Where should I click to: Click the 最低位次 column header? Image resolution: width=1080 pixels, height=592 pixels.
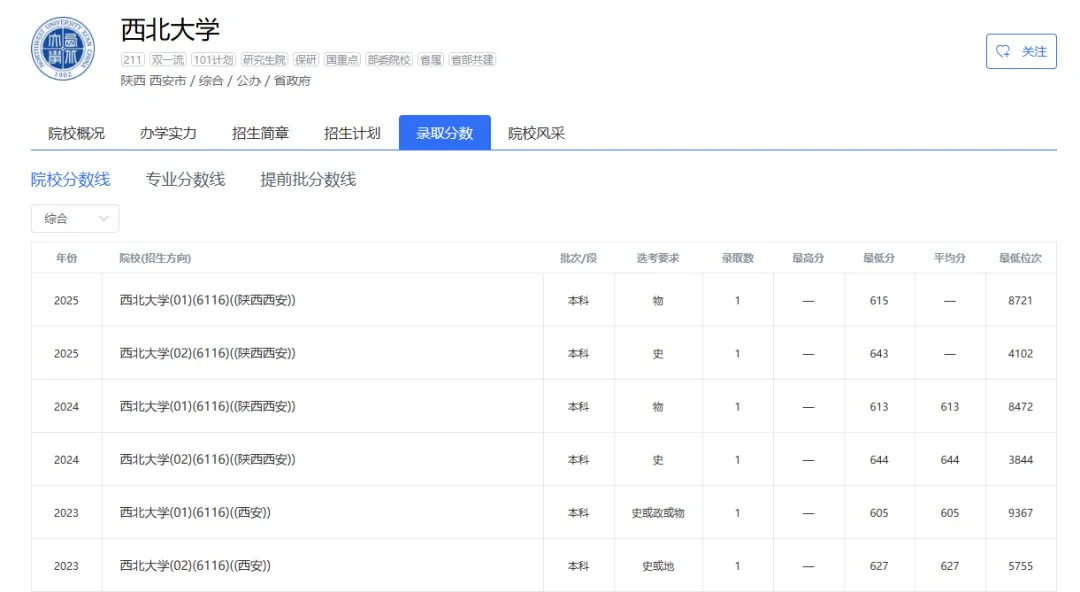pos(1020,258)
